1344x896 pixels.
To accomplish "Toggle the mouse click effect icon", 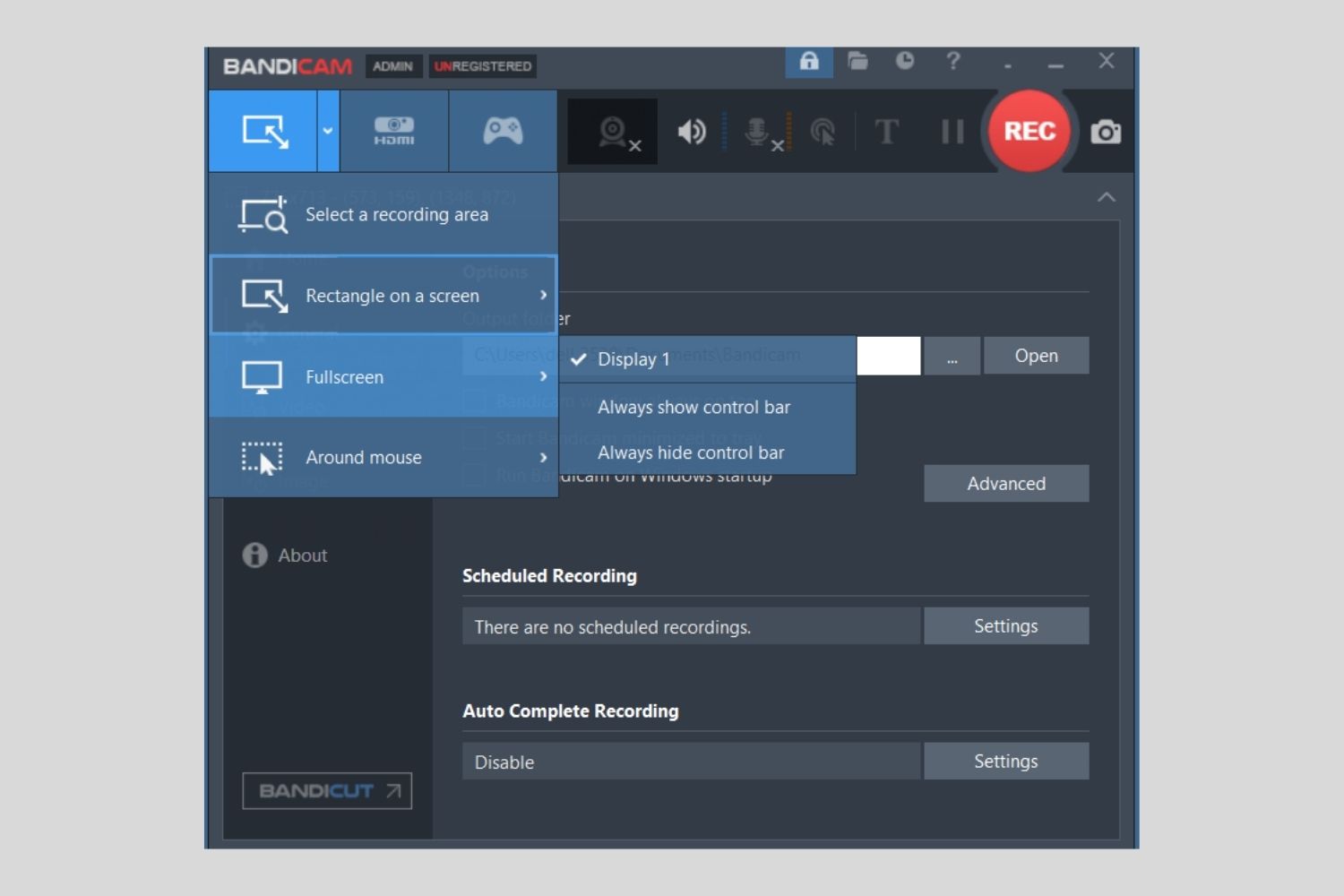I will tap(823, 133).
